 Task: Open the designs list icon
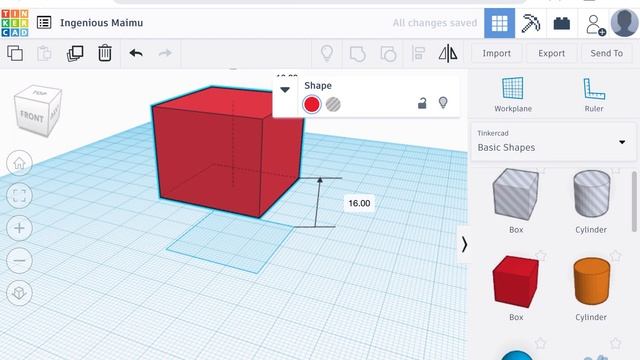tap(44, 22)
